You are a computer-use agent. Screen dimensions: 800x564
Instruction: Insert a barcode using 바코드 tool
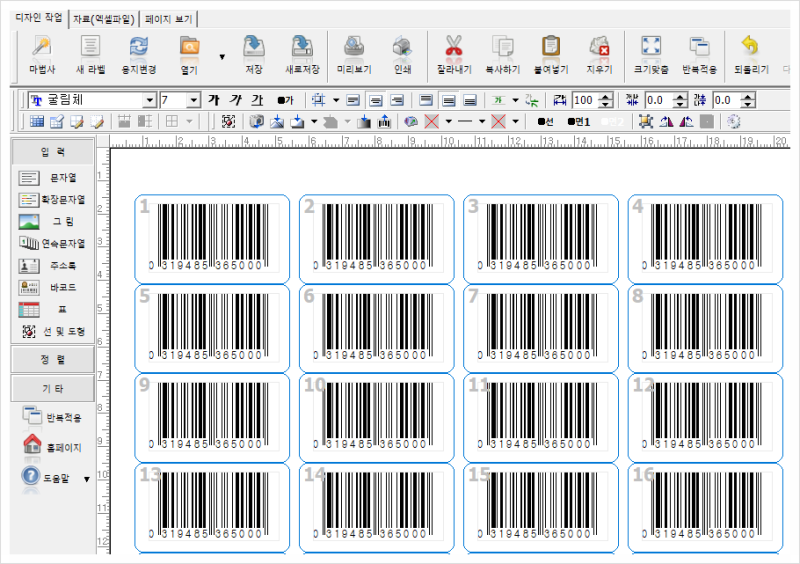point(52,287)
